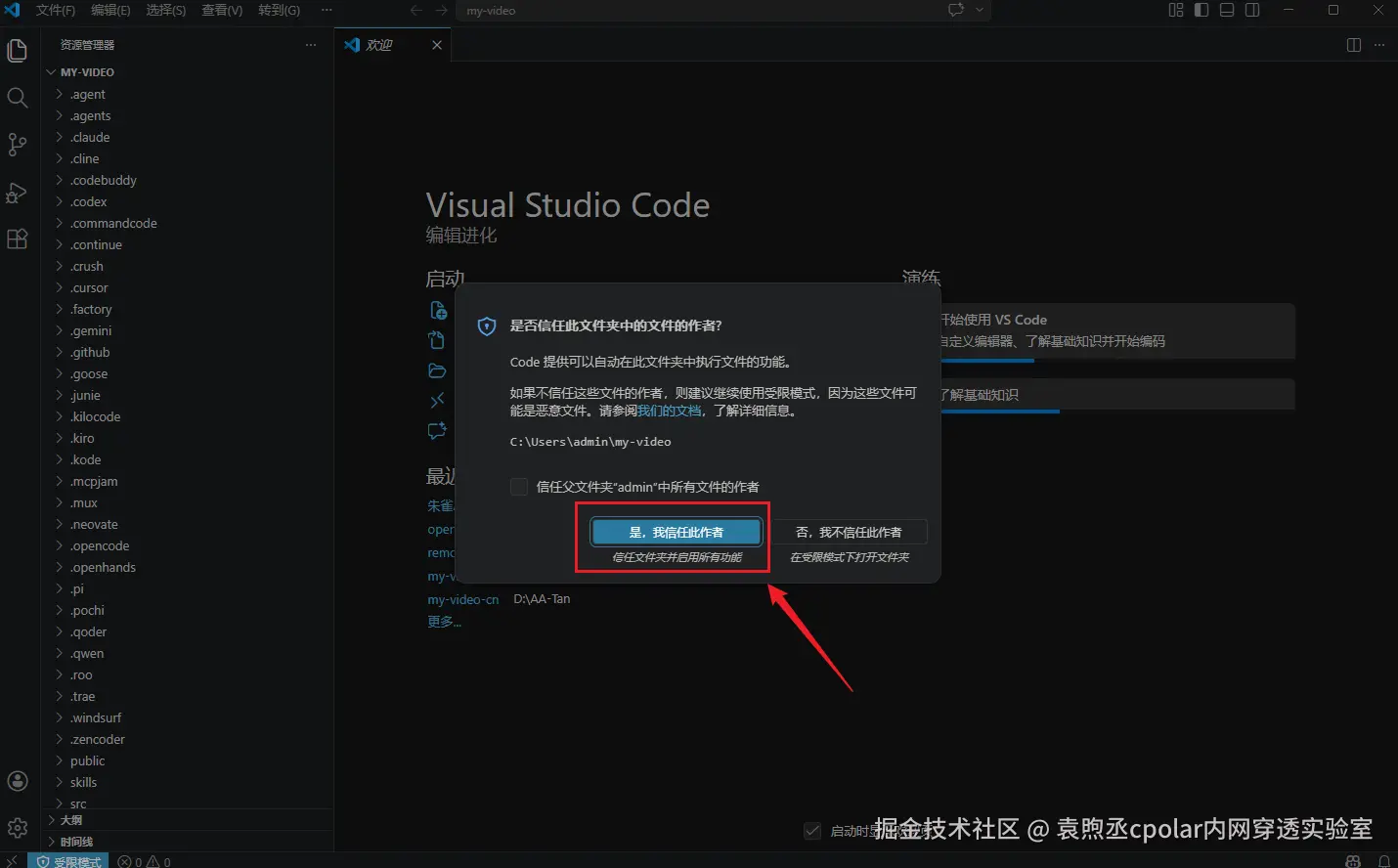
Task: Click the Copilot status icon in status bar
Action: pyautogui.click(x=1353, y=861)
